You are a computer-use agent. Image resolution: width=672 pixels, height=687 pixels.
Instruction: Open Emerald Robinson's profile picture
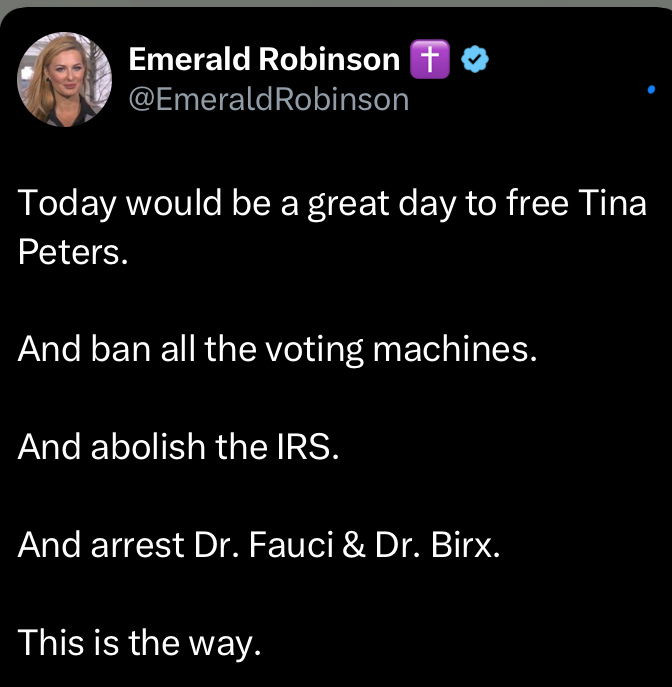[64, 78]
